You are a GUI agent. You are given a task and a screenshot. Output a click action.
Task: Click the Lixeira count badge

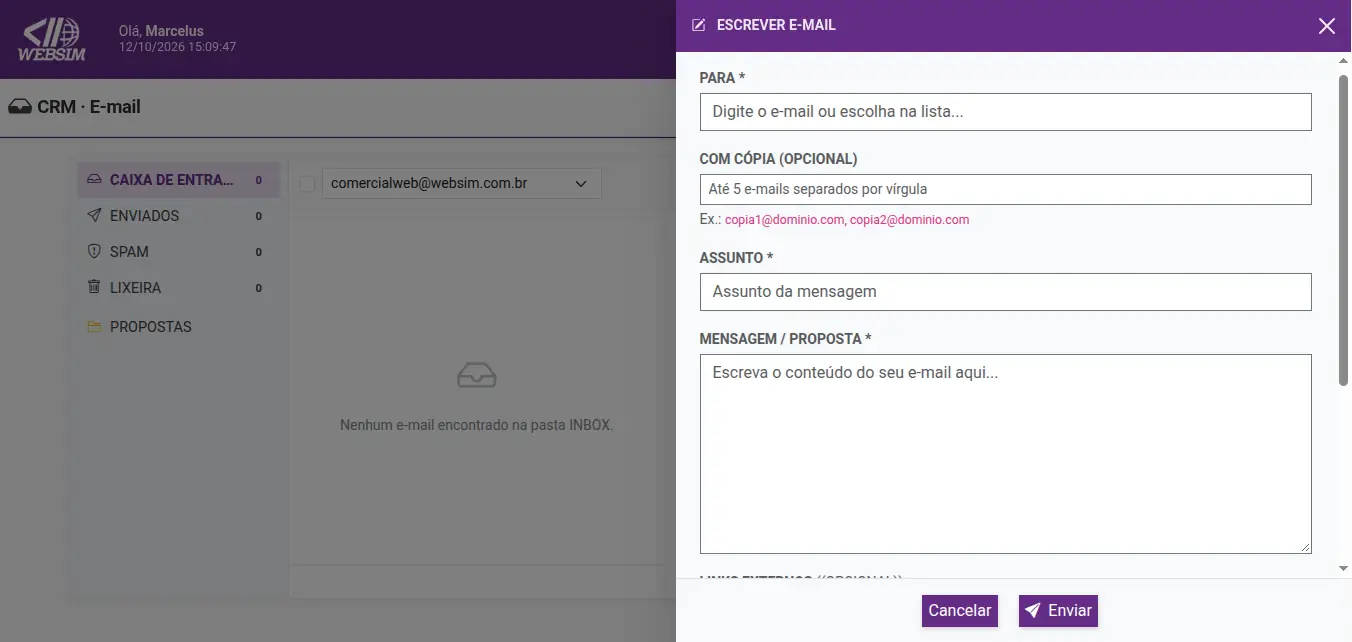[258, 288]
